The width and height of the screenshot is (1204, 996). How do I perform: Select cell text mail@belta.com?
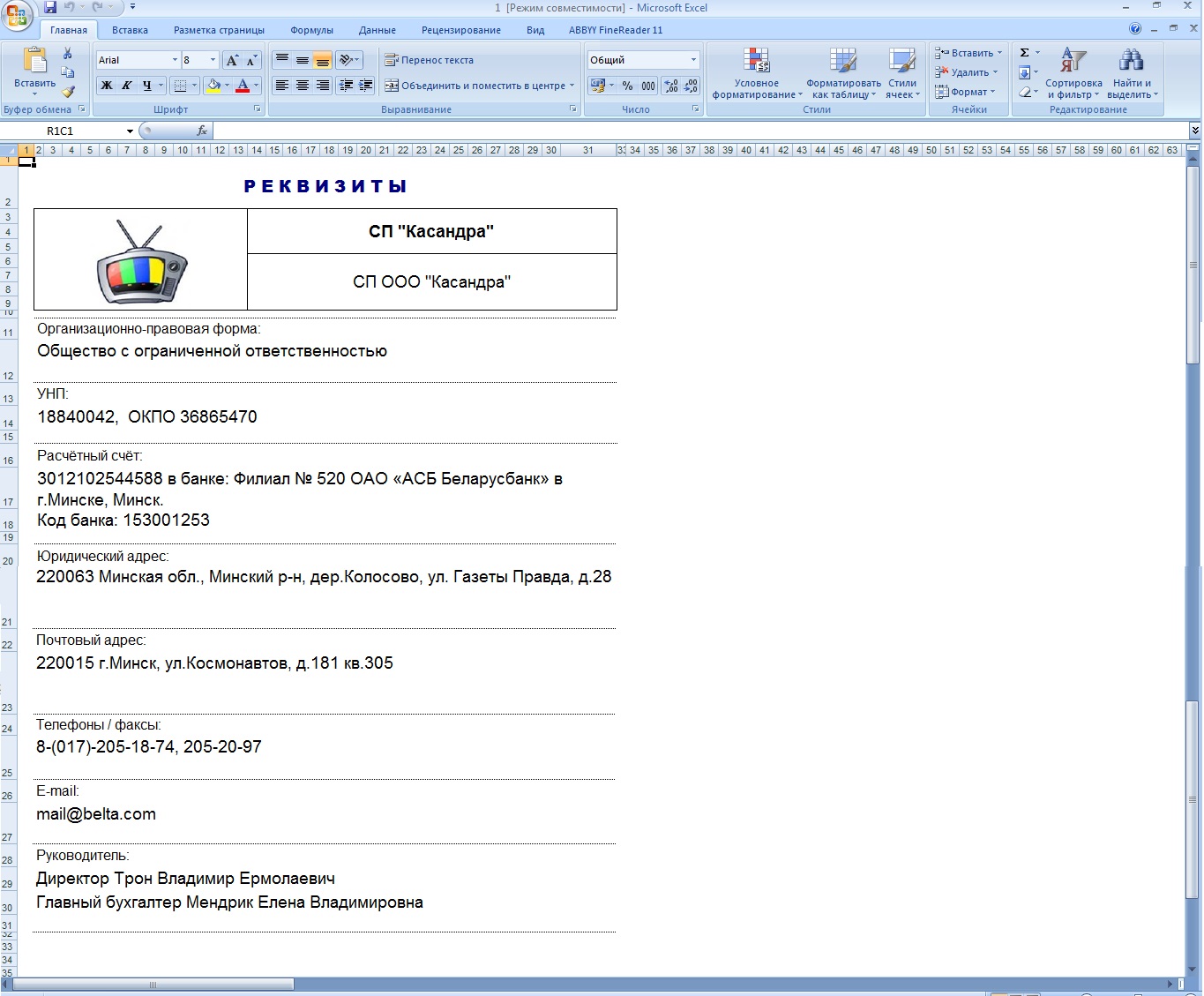tap(96, 814)
